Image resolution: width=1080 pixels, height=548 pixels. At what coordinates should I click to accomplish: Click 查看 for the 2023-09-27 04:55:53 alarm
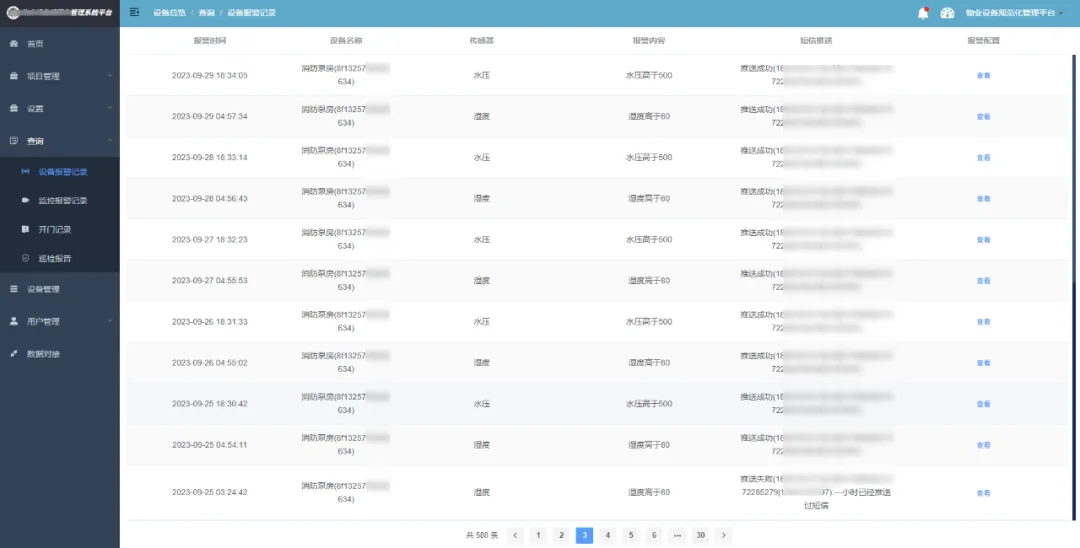tap(983, 281)
